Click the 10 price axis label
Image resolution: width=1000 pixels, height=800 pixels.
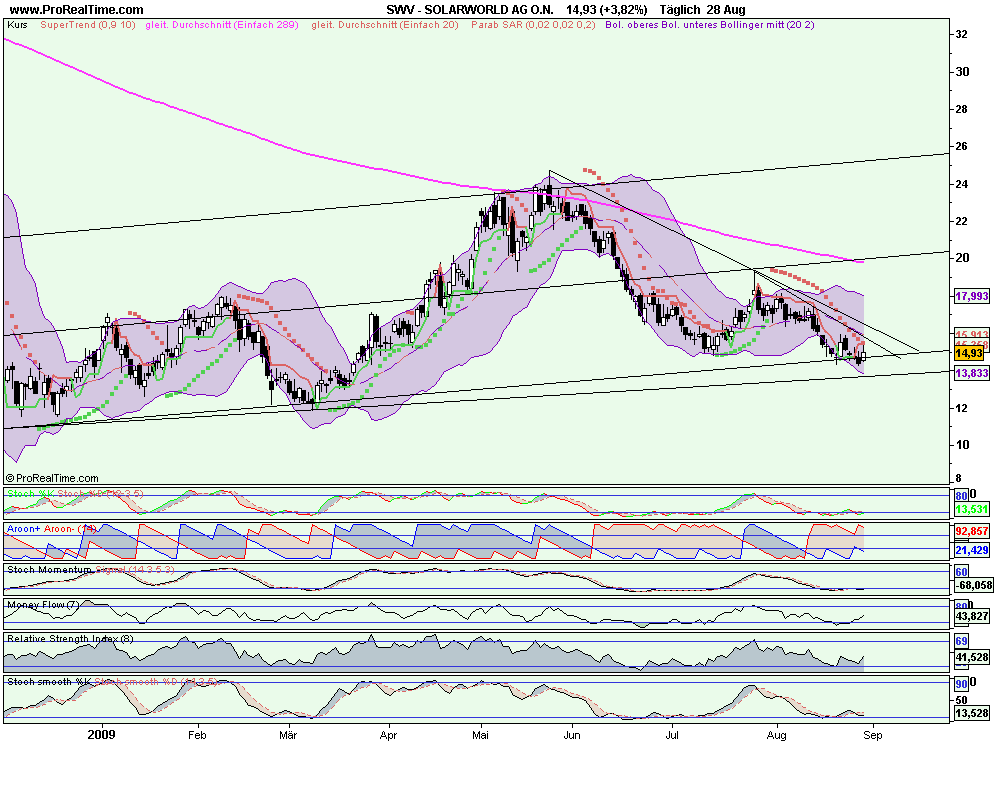pos(962,445)
